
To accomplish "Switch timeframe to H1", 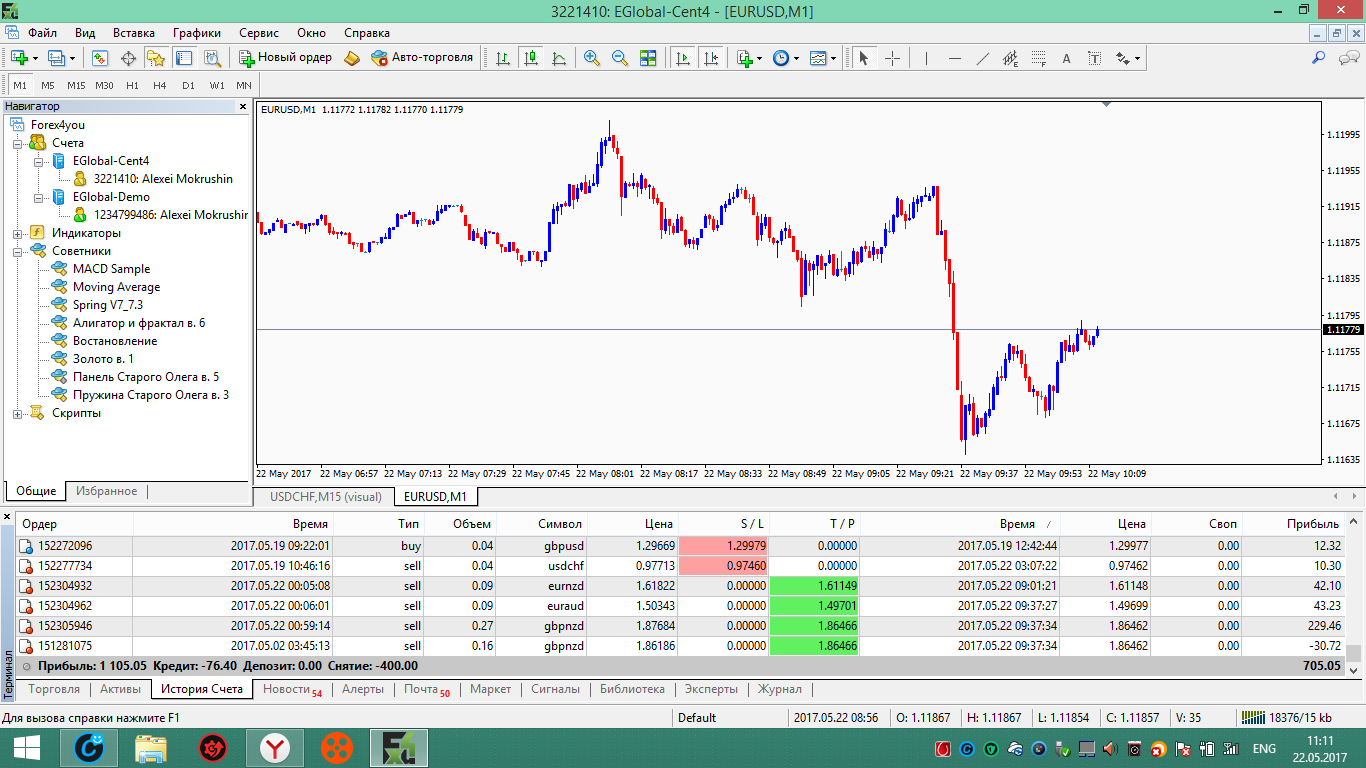I will pos(132,85).
